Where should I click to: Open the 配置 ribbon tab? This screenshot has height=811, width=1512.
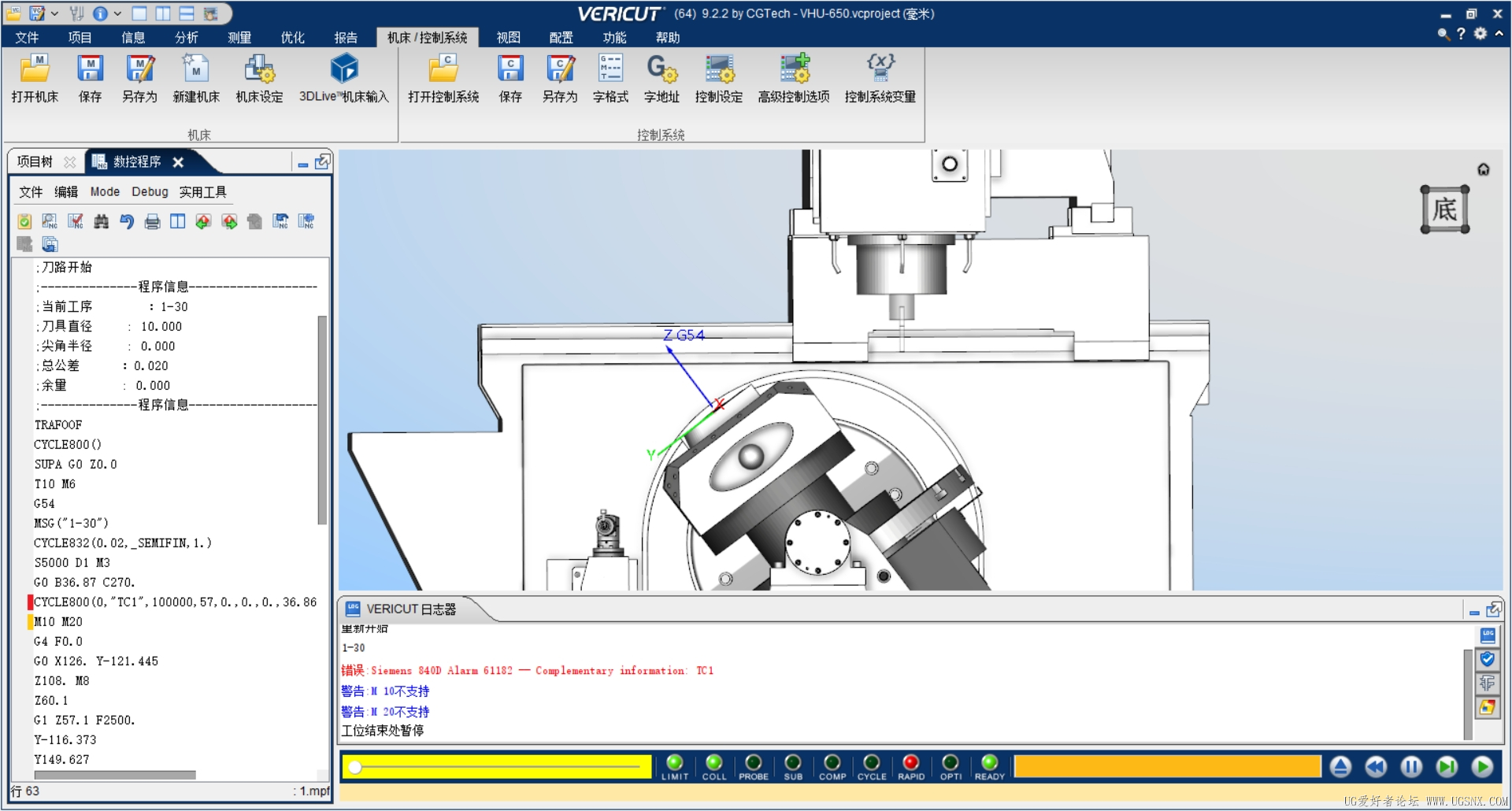point(561,37)
